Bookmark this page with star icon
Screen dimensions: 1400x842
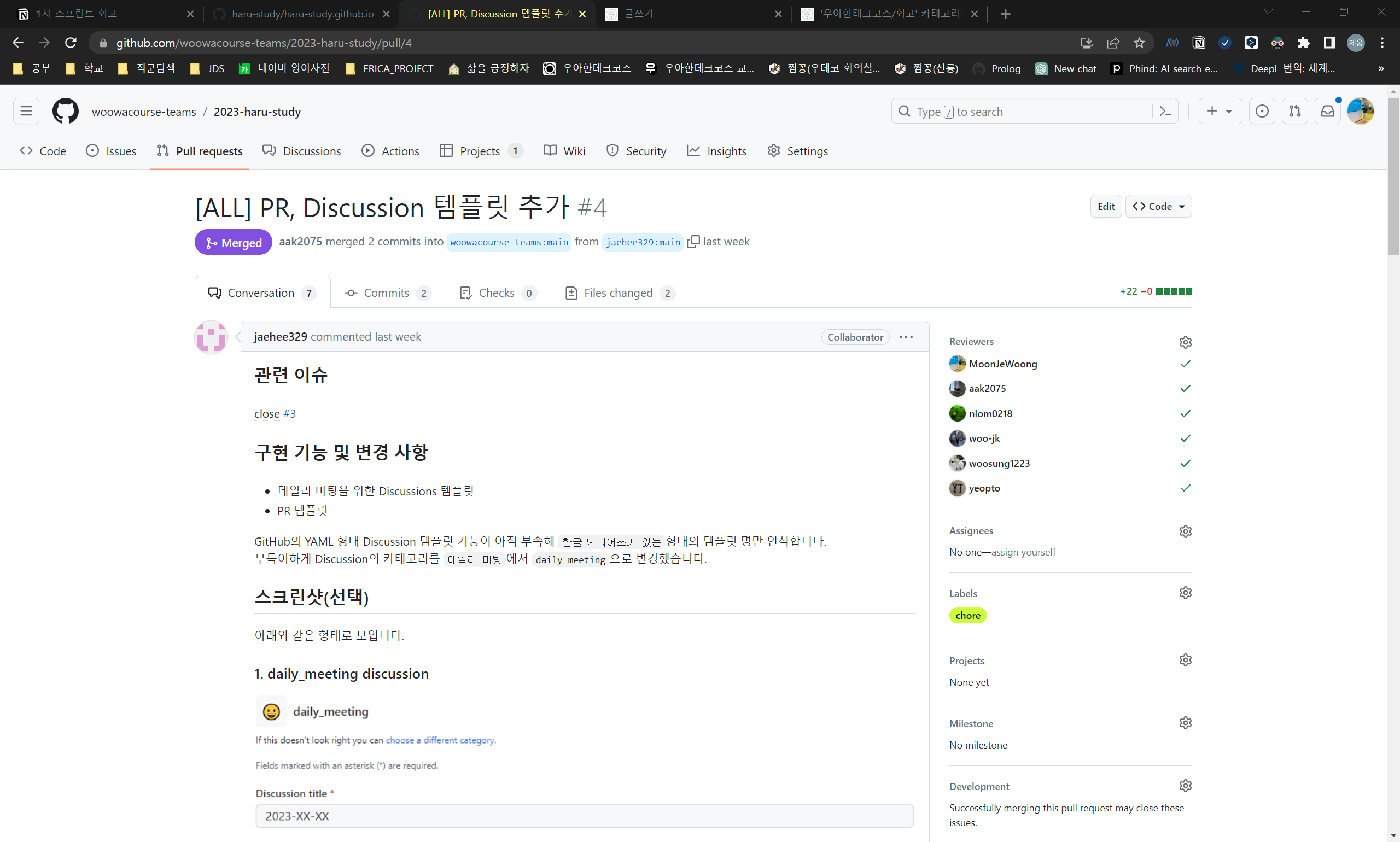[x=1139, y=43]
